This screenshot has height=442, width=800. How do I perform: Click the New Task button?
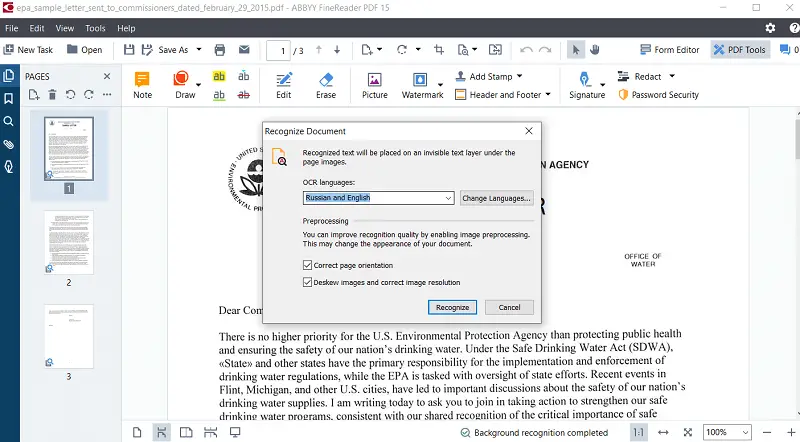(x=28, y=50)
